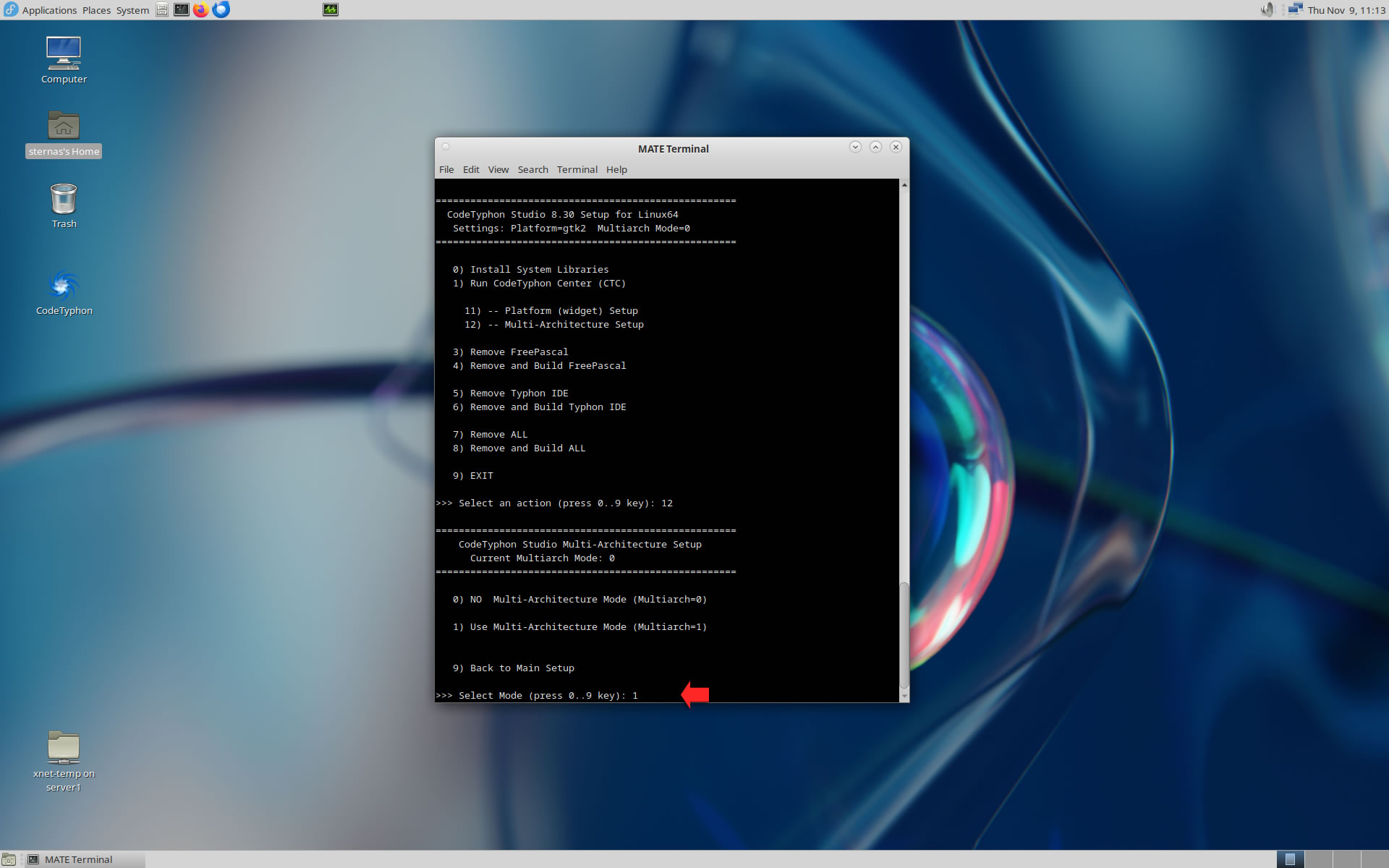Screen dimensions: 1389x868
Task: Open the terminal Search menu
Action: (532, 169)
